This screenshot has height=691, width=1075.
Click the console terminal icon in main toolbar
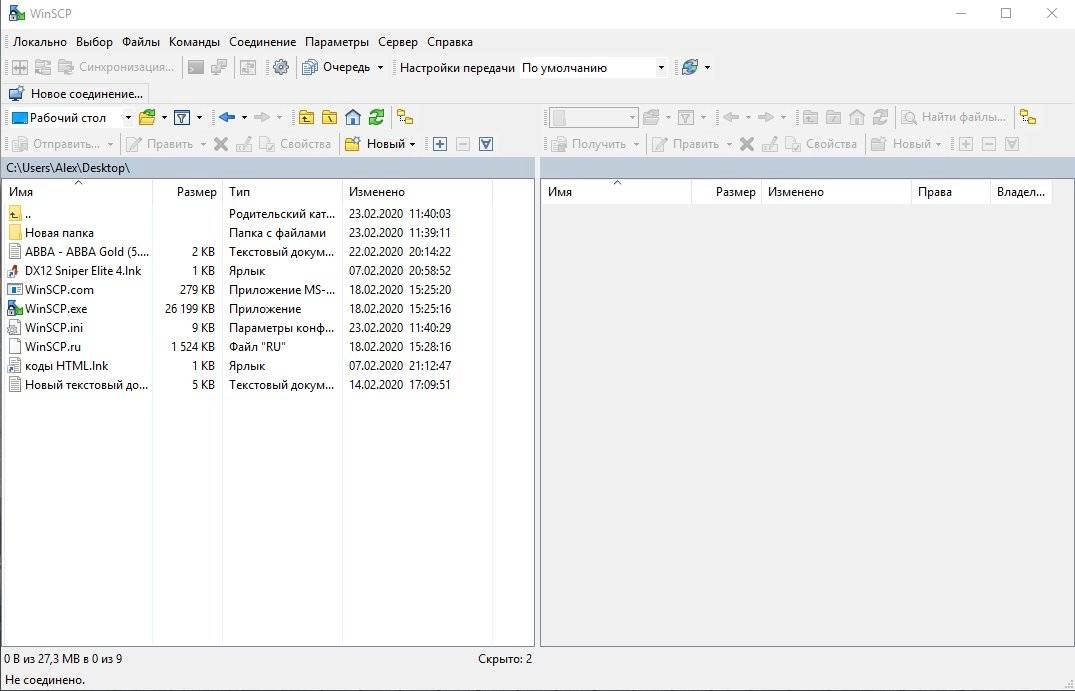click(196, 67)
